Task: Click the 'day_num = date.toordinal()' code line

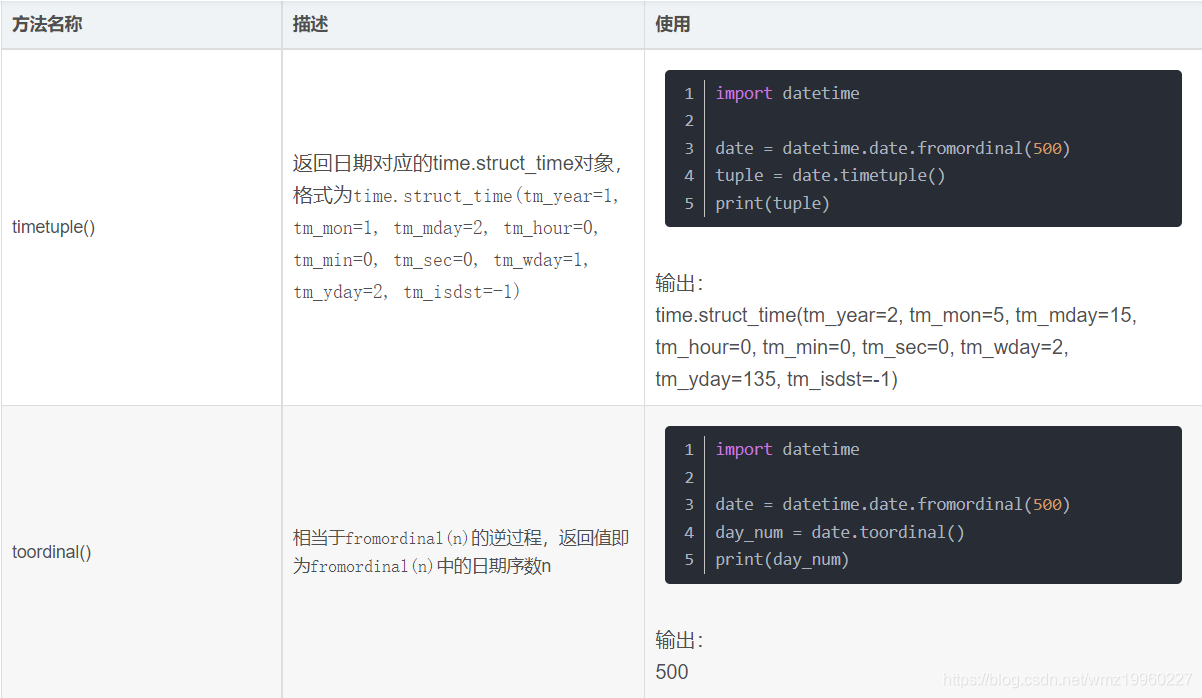Action: point(840,532)
